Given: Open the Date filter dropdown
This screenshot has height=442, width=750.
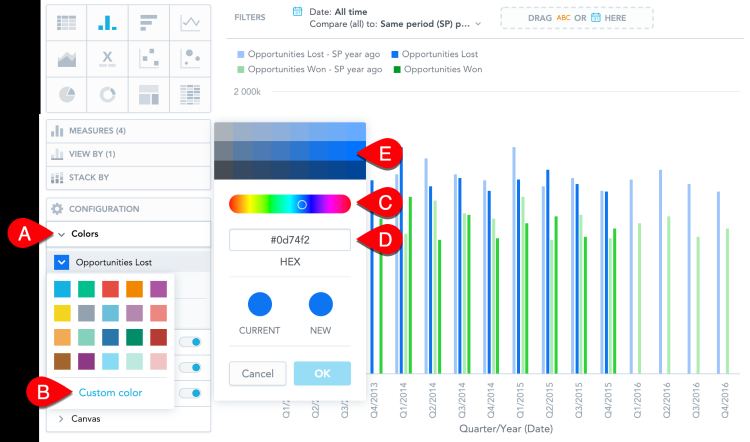Looking at the screenshot, I should pos(388,17).
